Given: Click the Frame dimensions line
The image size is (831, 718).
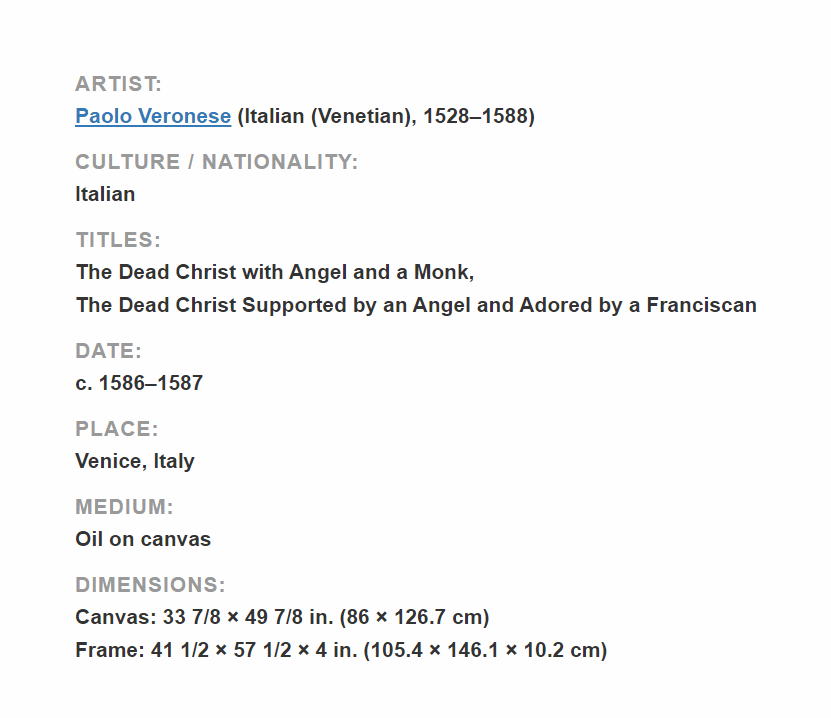Looking at the screenshot, I should pos(341,650).
